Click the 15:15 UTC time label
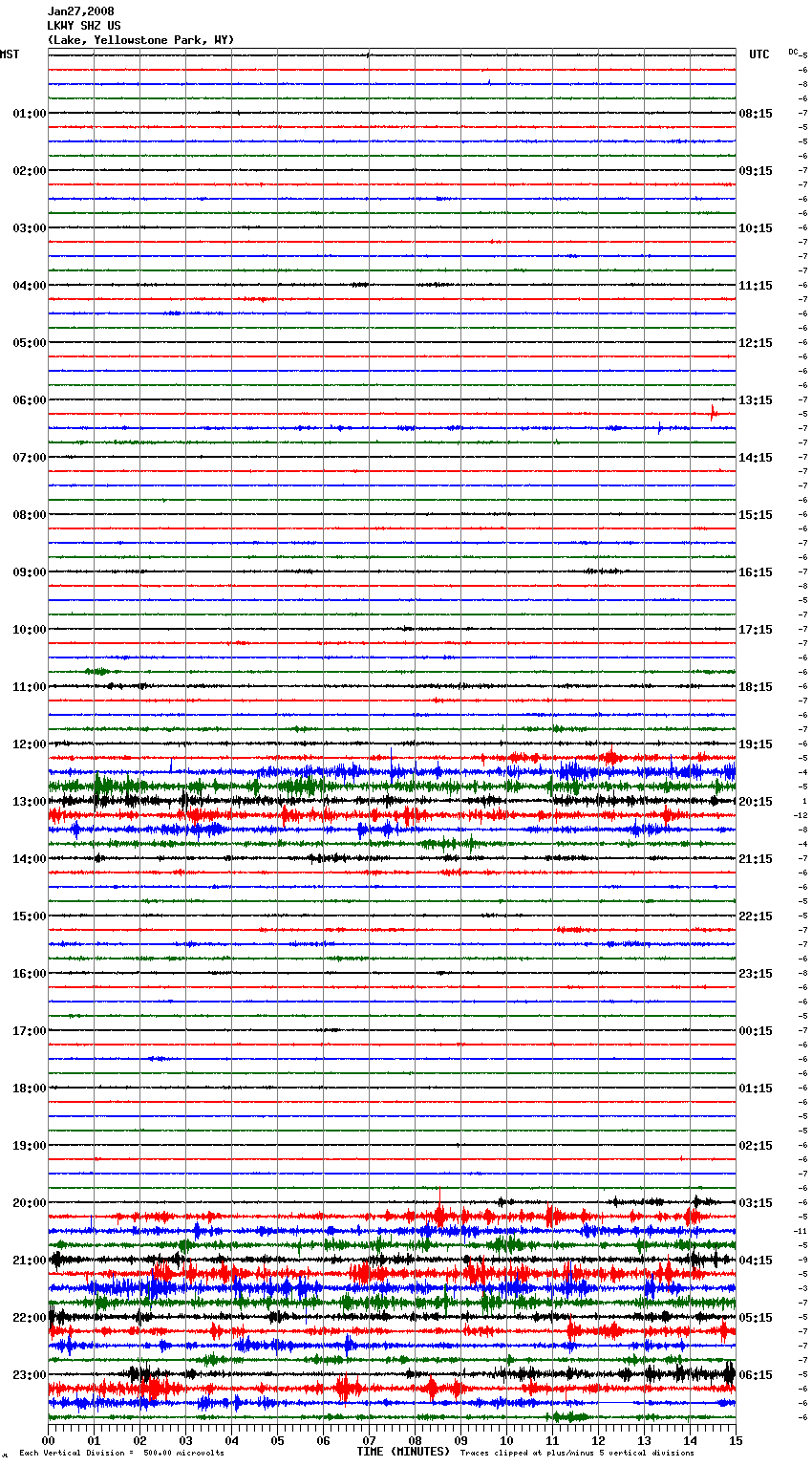The image size is (812, 1466). click(x=756, y=515)
